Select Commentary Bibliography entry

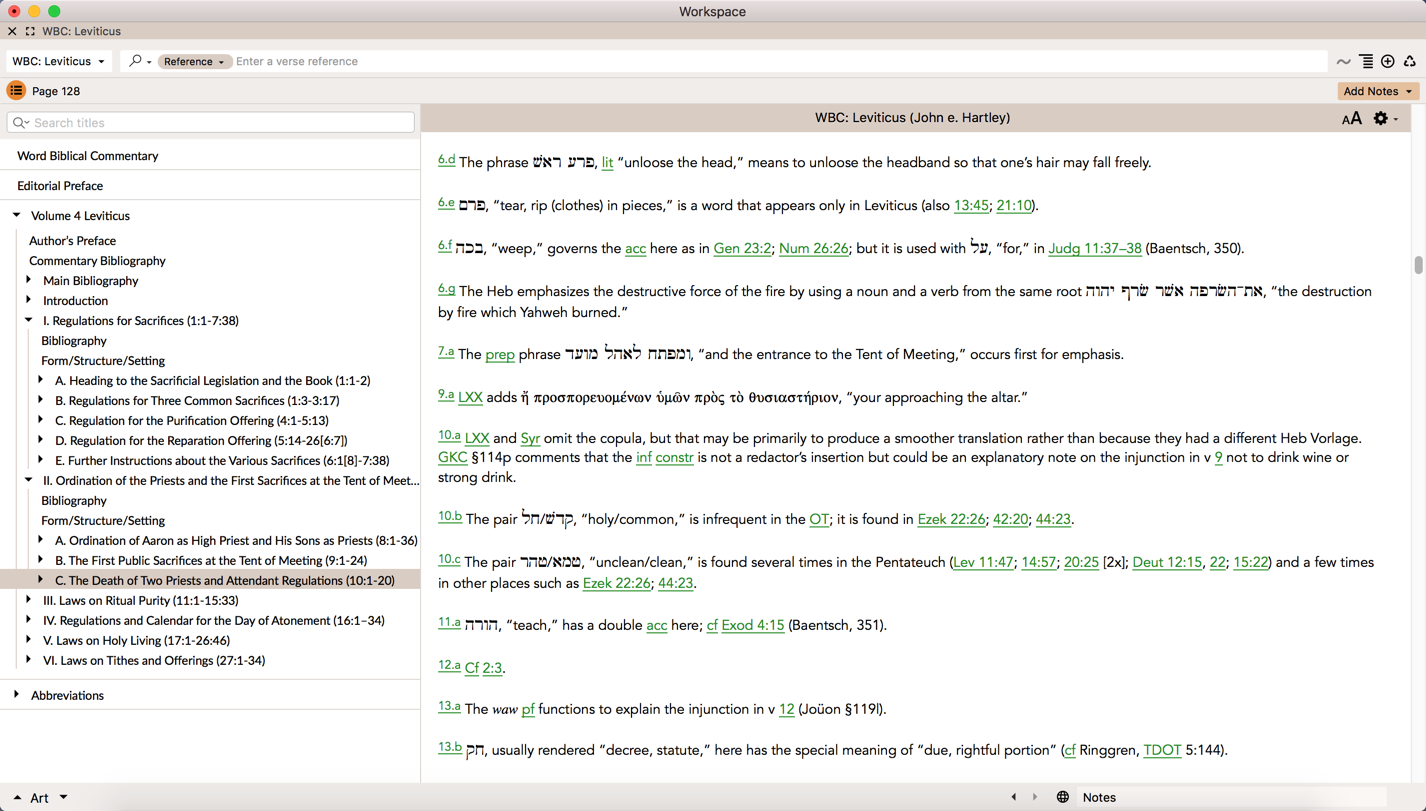tap(97, 261)
